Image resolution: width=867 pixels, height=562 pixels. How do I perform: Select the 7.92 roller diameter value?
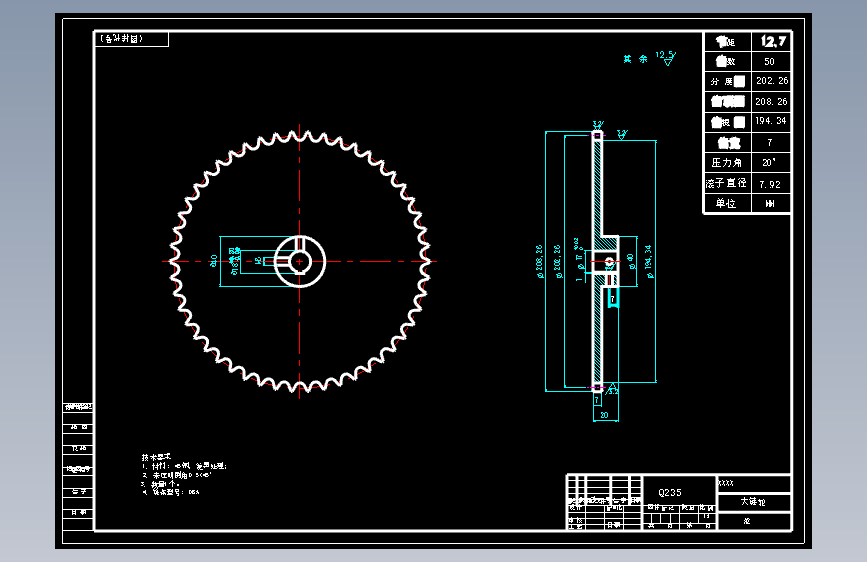770,184
